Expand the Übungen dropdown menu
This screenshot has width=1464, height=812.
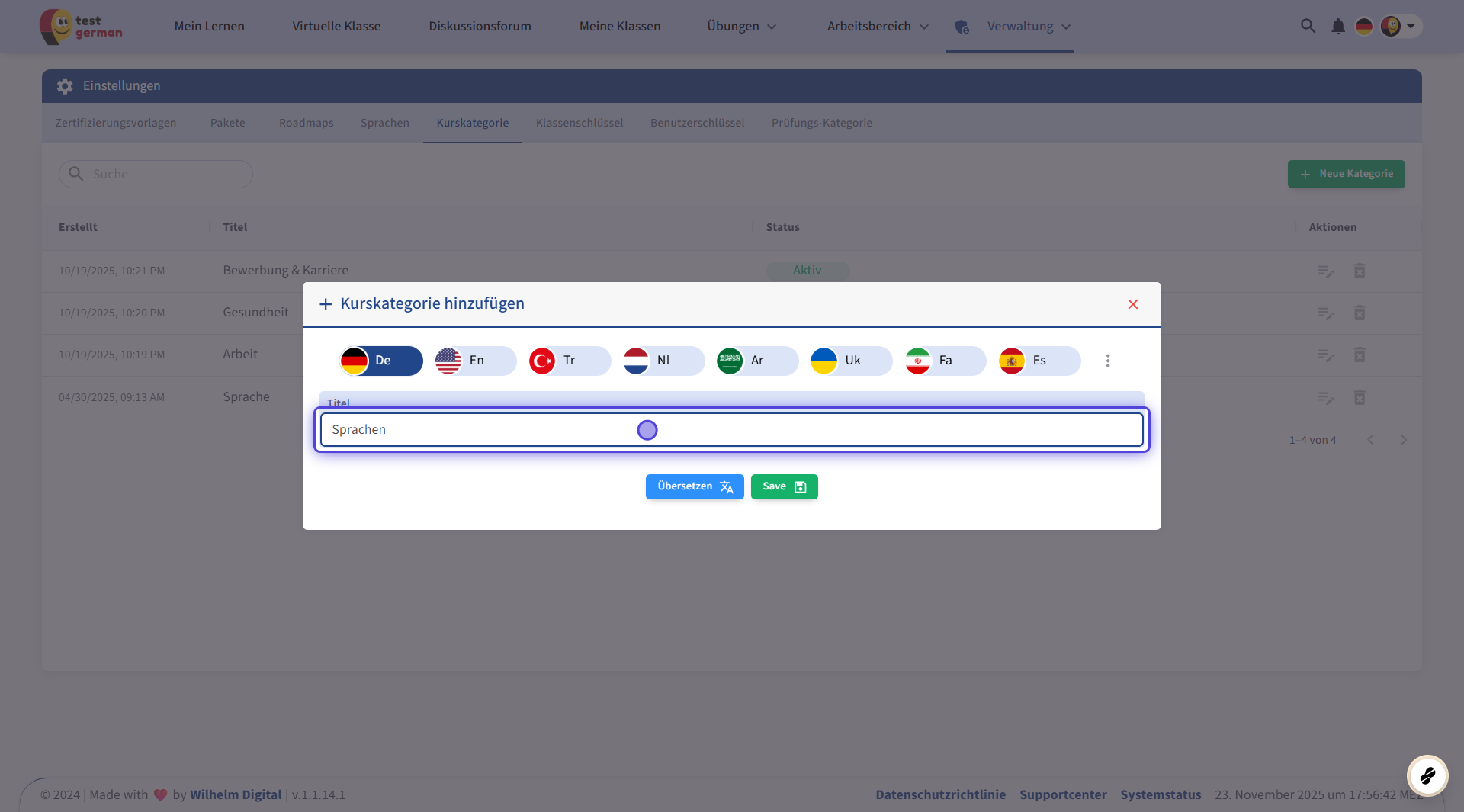tap(741, 27)
